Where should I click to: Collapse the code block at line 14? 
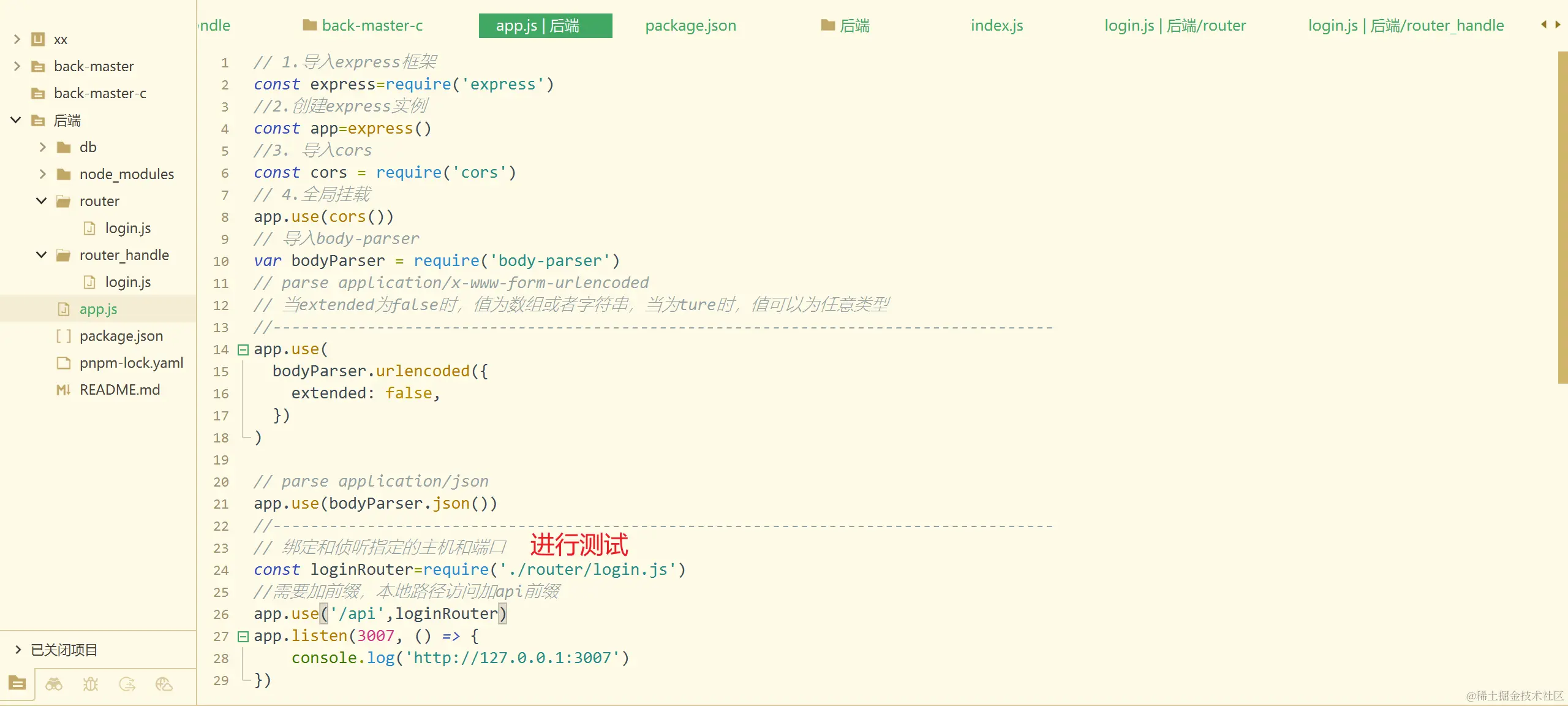(x=243, y=350)
